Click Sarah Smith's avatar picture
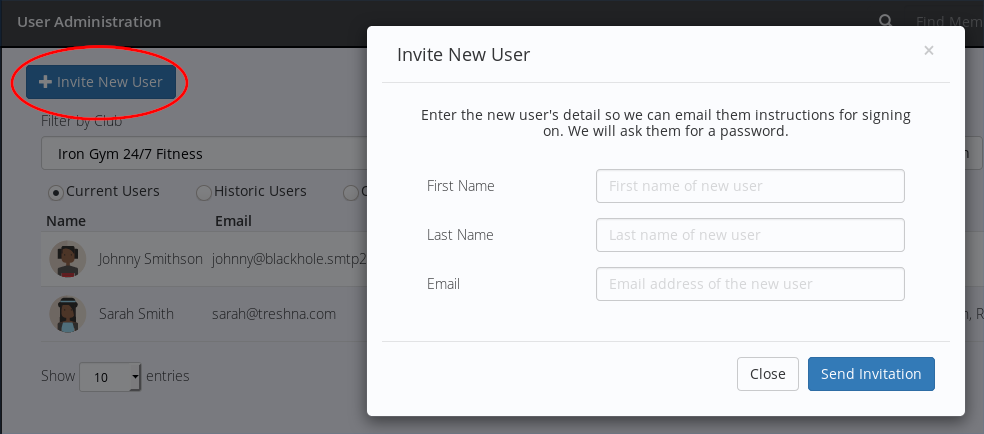Screen dimensions: 984x434 (x=68, y=314)
